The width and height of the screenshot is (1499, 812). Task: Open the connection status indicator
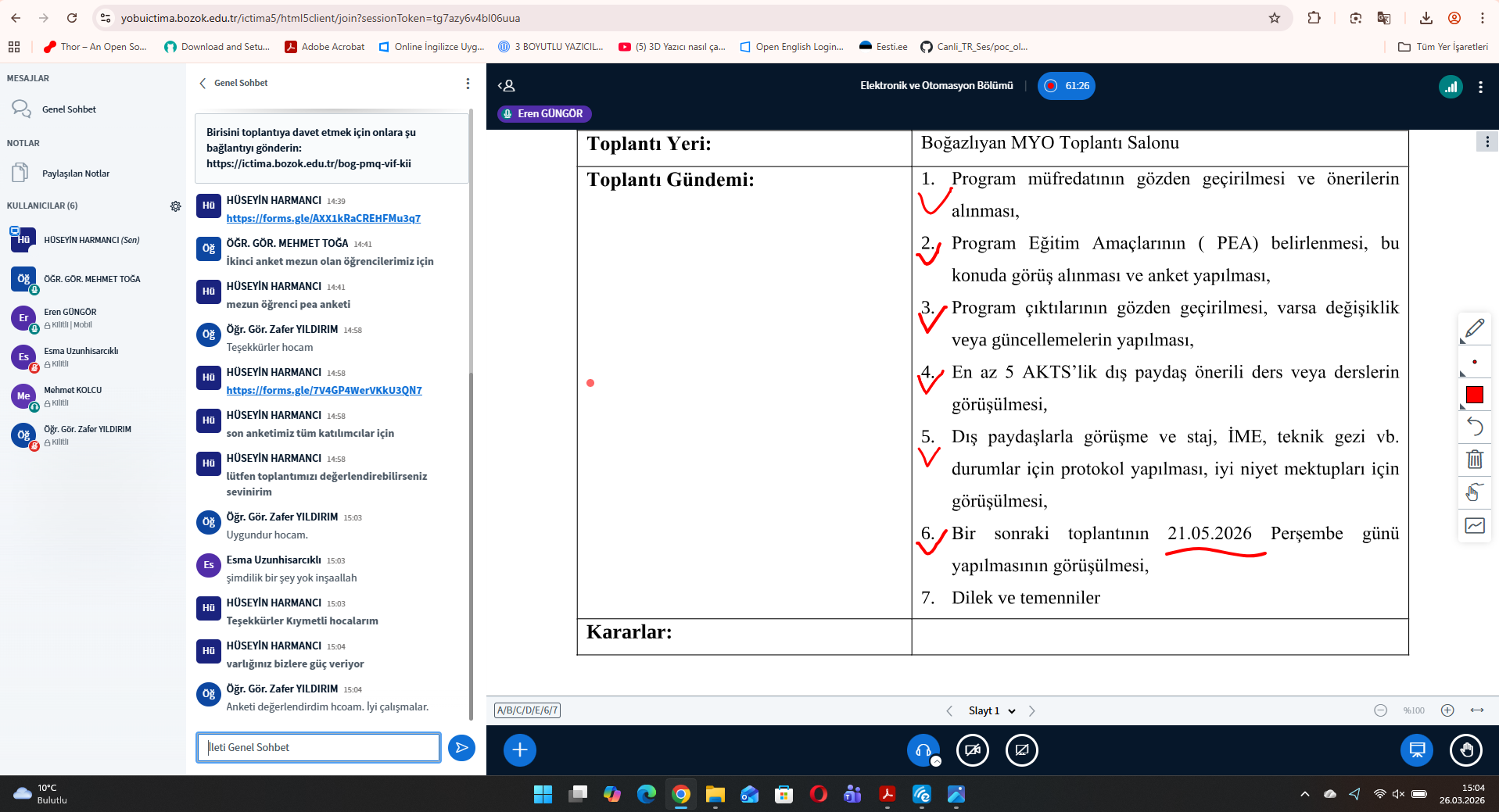[1451, 87]
